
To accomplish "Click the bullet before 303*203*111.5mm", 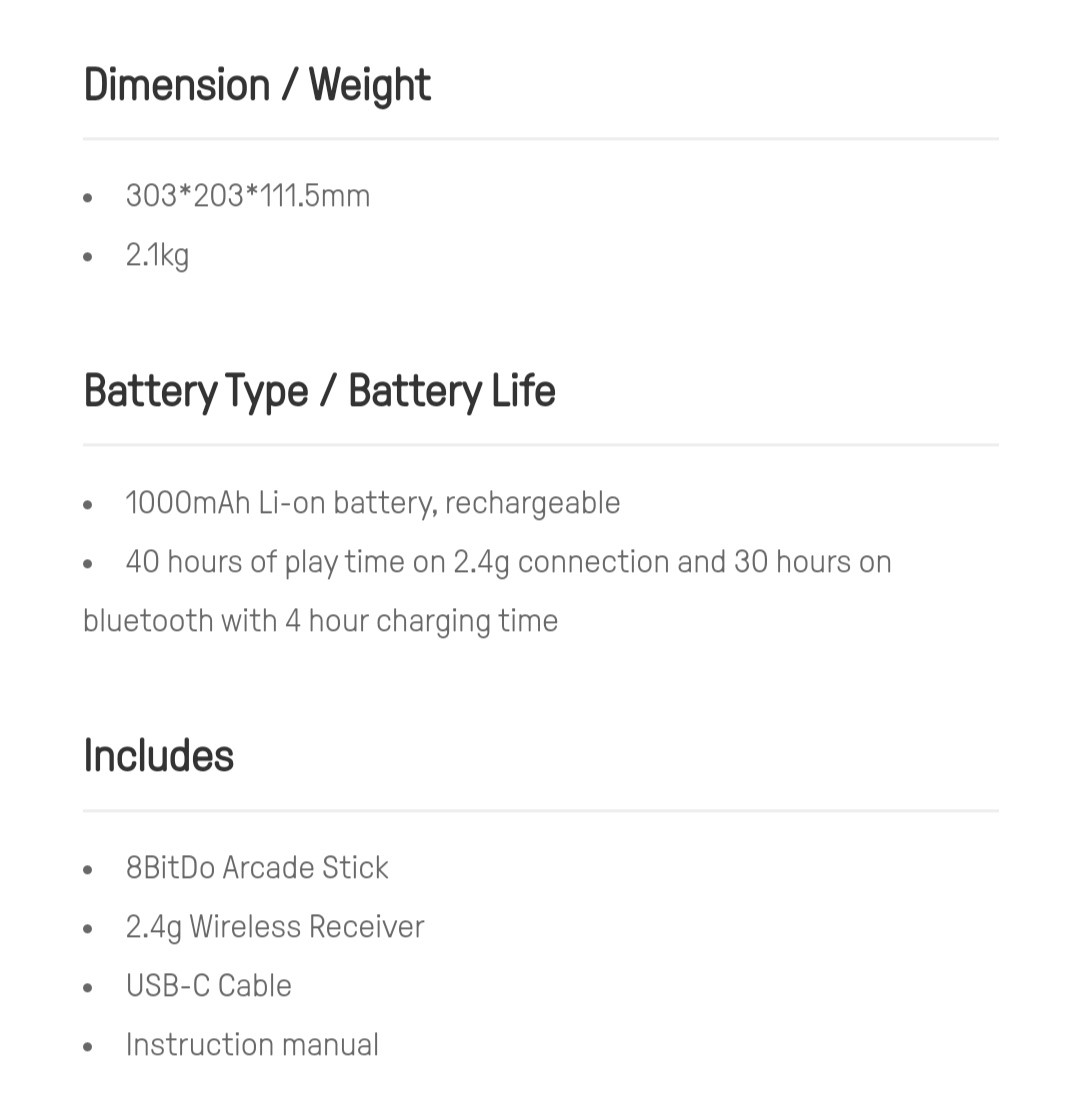I will pos(87,198).
